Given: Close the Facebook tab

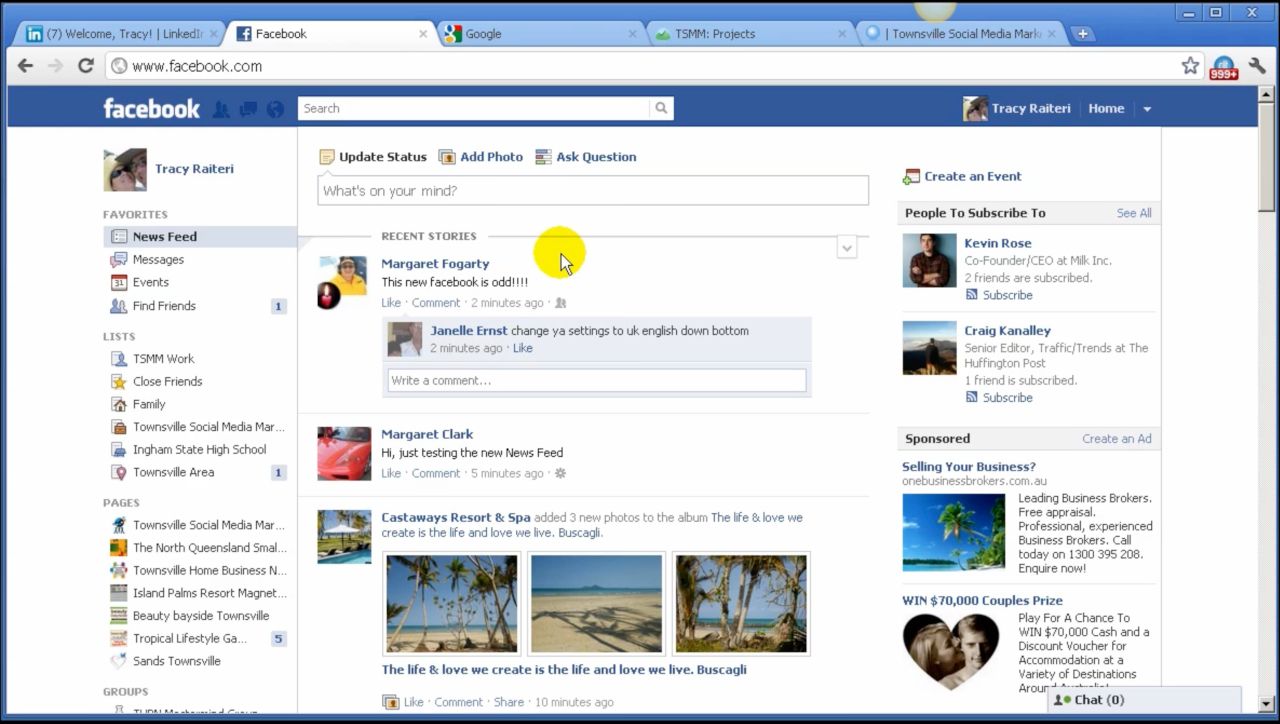Looking at the screenshot, I should point(422,34).
